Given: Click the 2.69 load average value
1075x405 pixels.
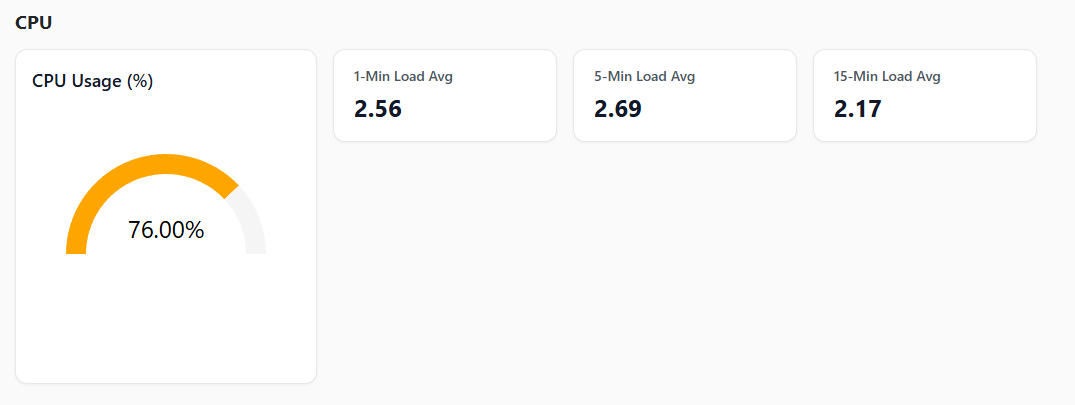Looking at the screenshot, I should pos(618,109).
